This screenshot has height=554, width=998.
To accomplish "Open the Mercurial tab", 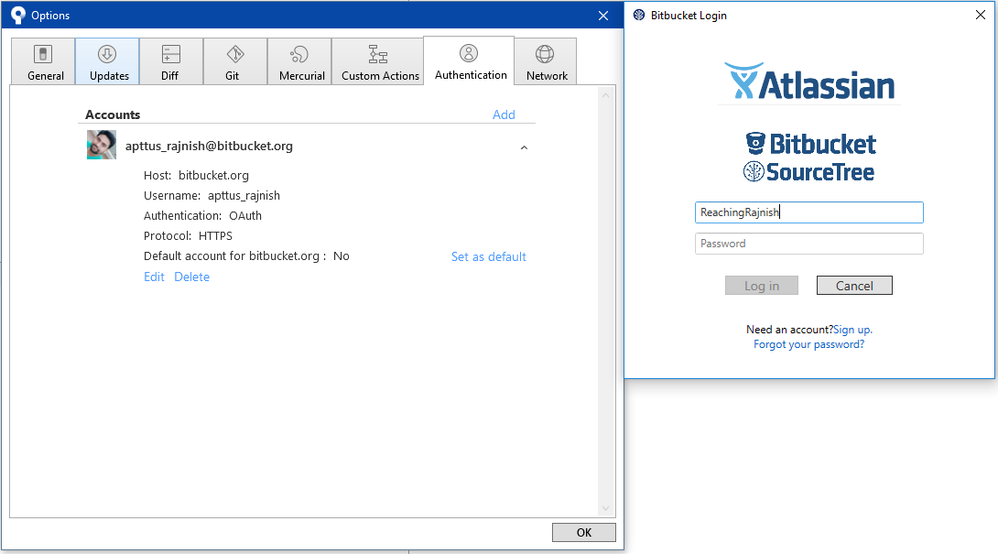I will pos(299,61).
